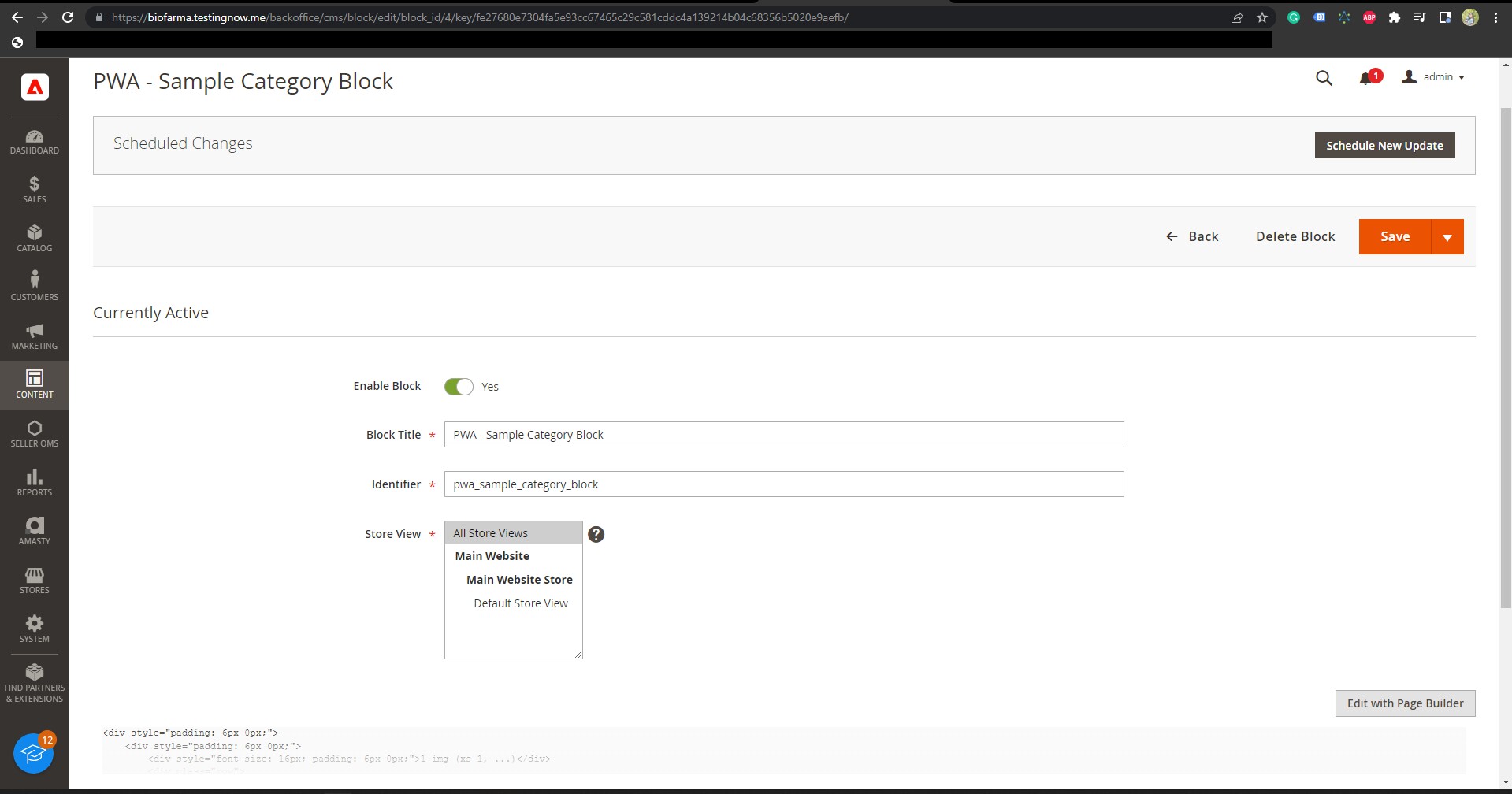Click the browser address bar URL
The image size is (1512, 794).
coord(480,17)
